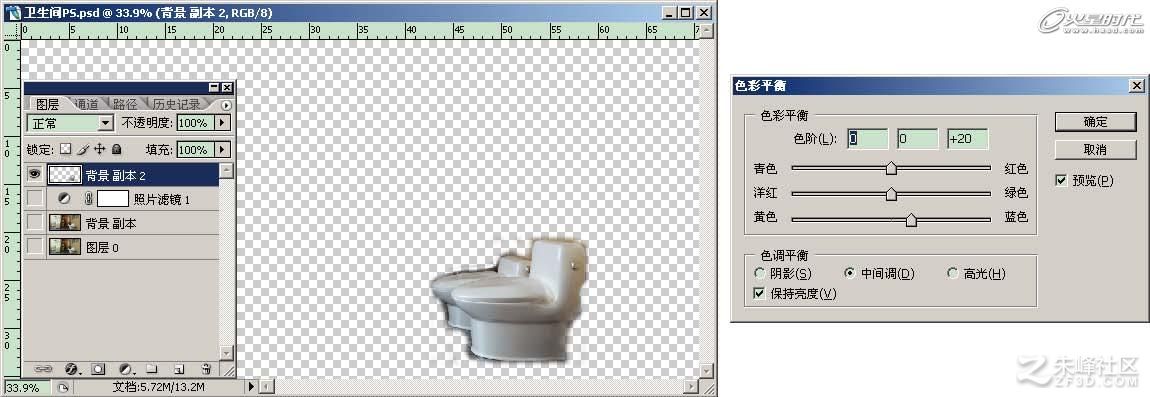The height and width of the screenshot is (397, 1150).
Task: Select the 高光 highlights radio button
Action: coord(953,274)
